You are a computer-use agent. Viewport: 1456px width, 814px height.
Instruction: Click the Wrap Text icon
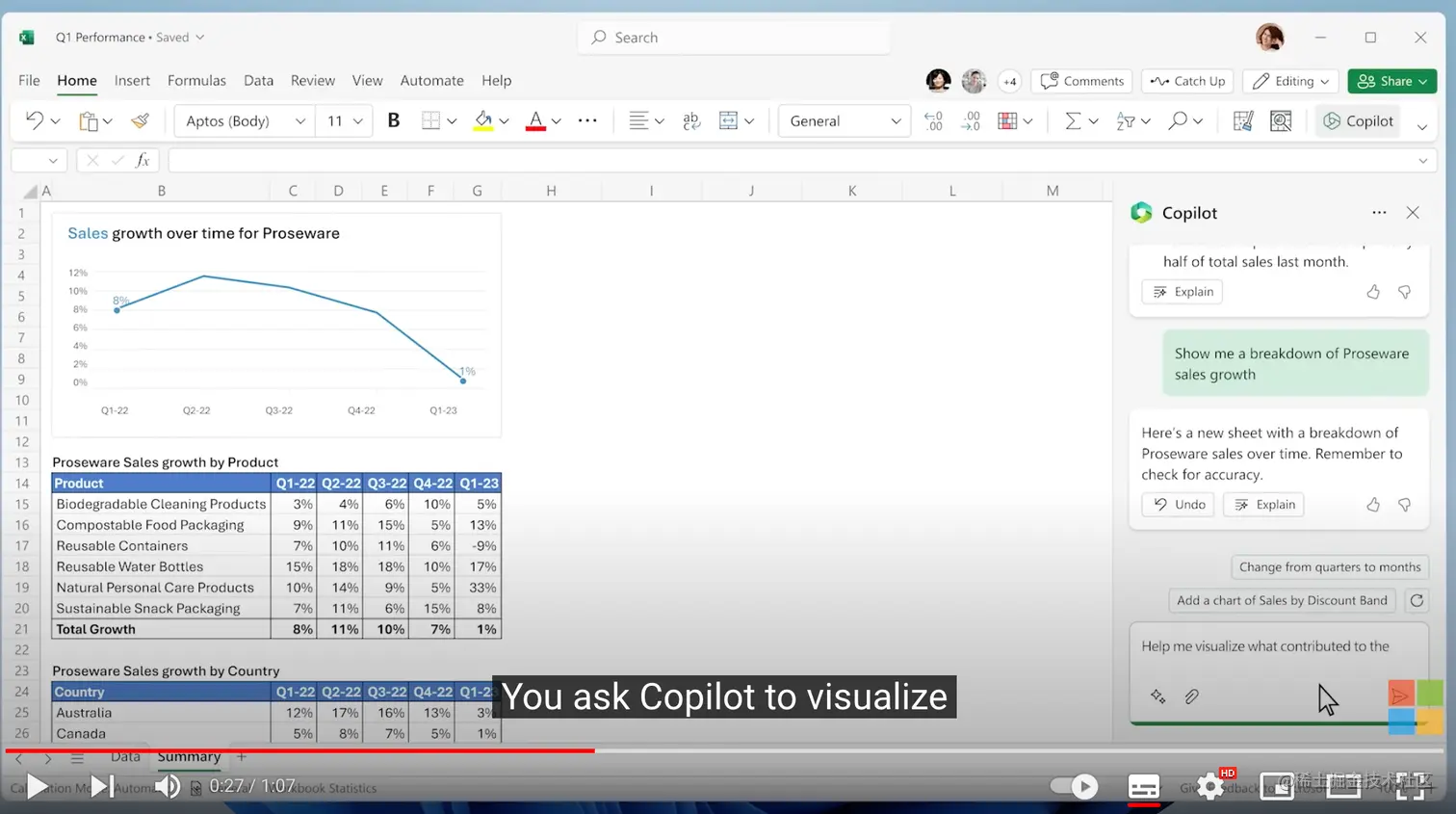(x=691, y=120)
